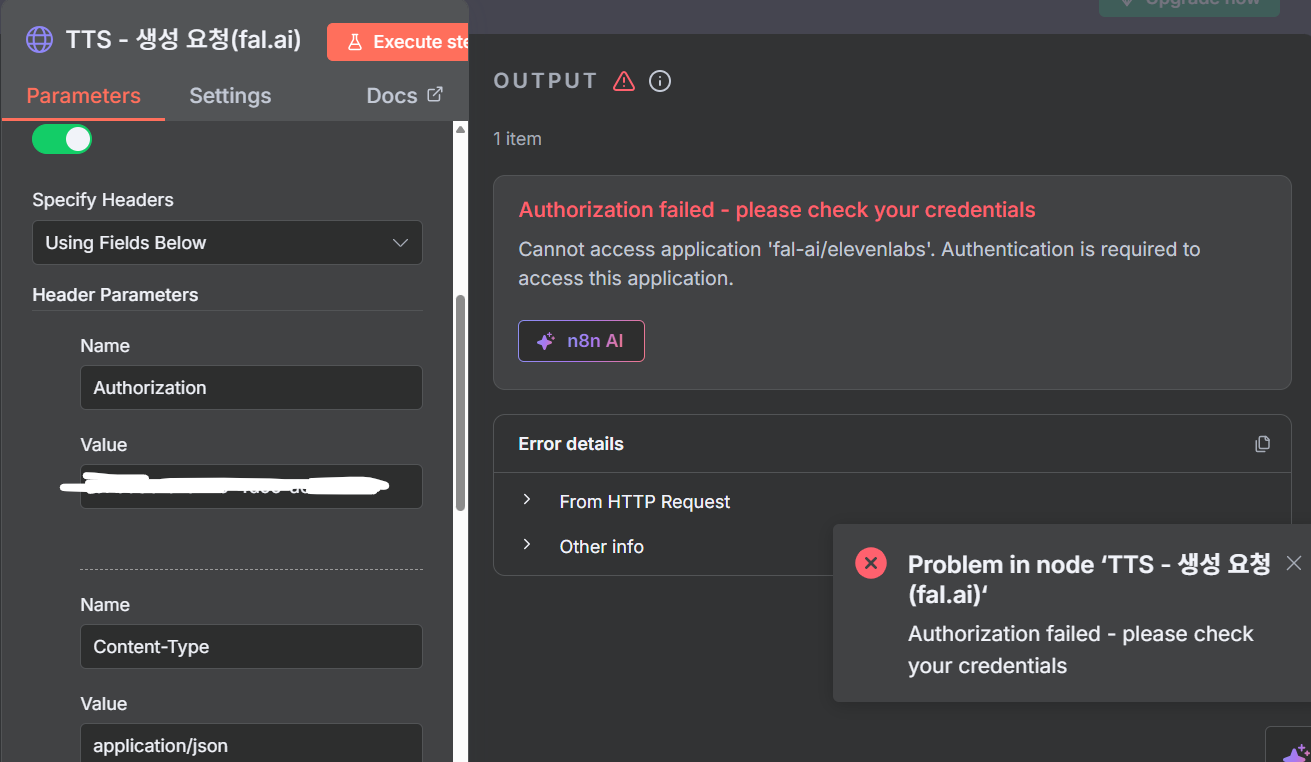Expand the From HTTP Request section

(527, 501)
